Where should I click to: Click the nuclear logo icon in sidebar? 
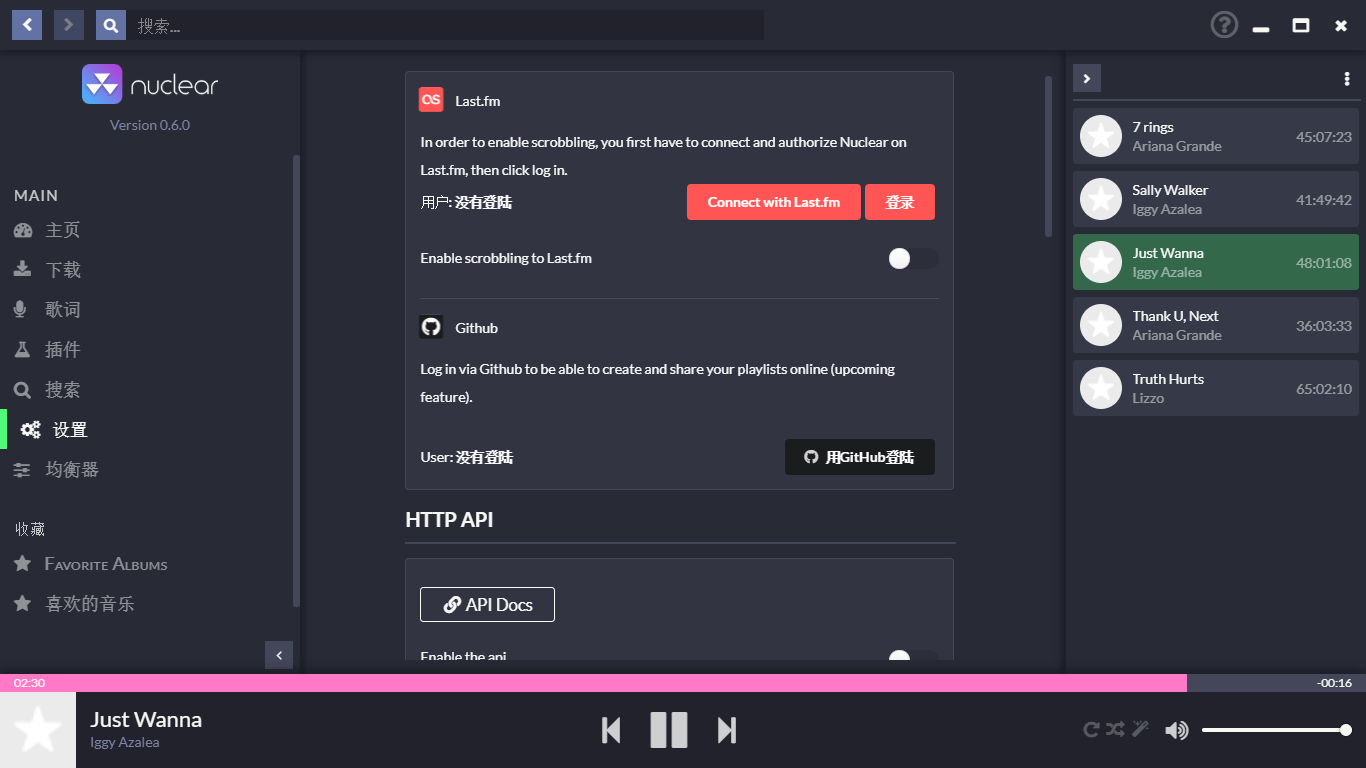pyautogui.click(x=102, y=85)
